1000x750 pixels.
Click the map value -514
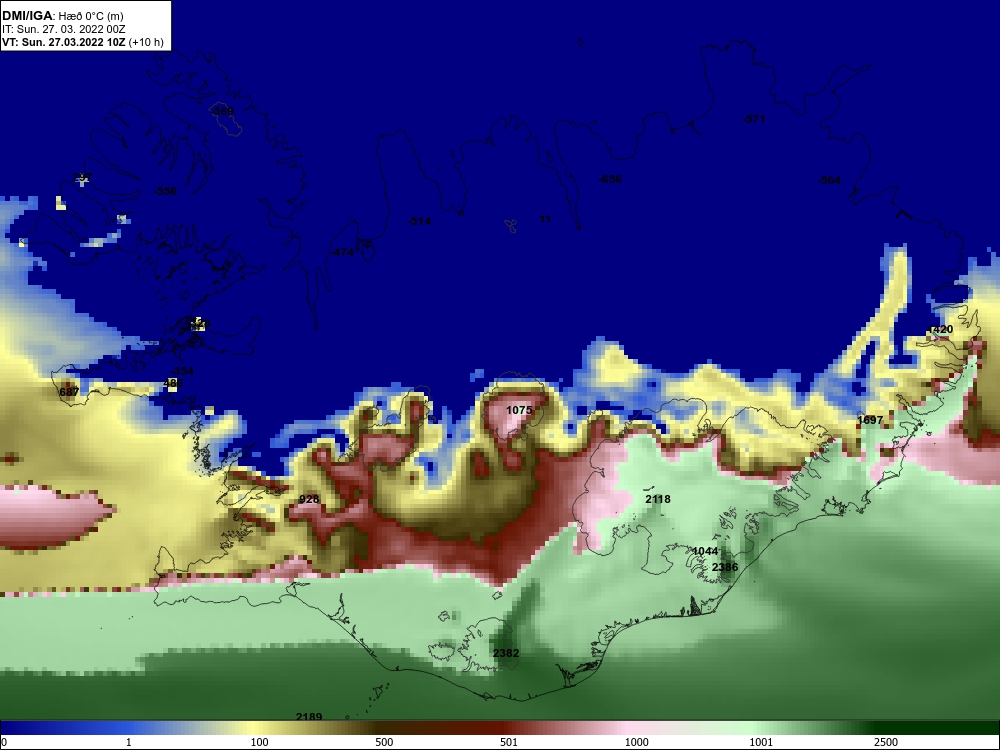(419, 221)
